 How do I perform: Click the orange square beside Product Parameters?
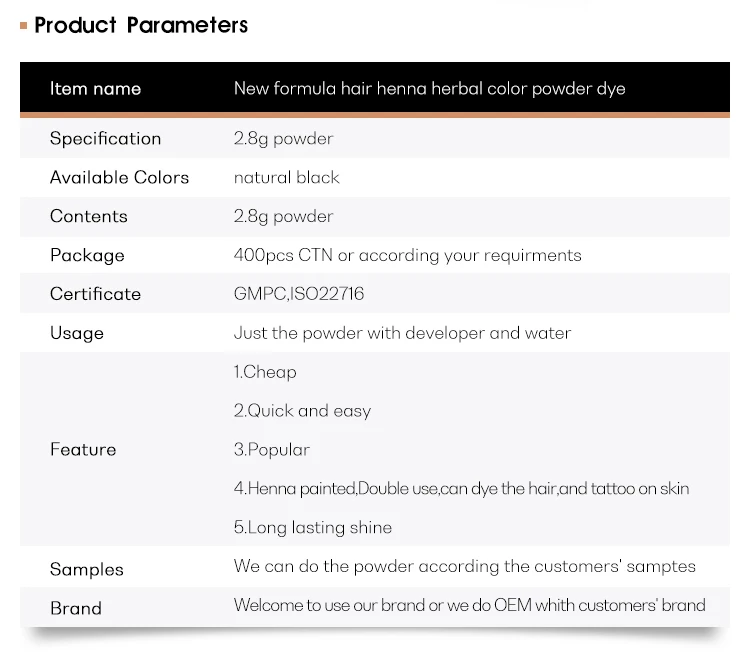coord(24,25)
